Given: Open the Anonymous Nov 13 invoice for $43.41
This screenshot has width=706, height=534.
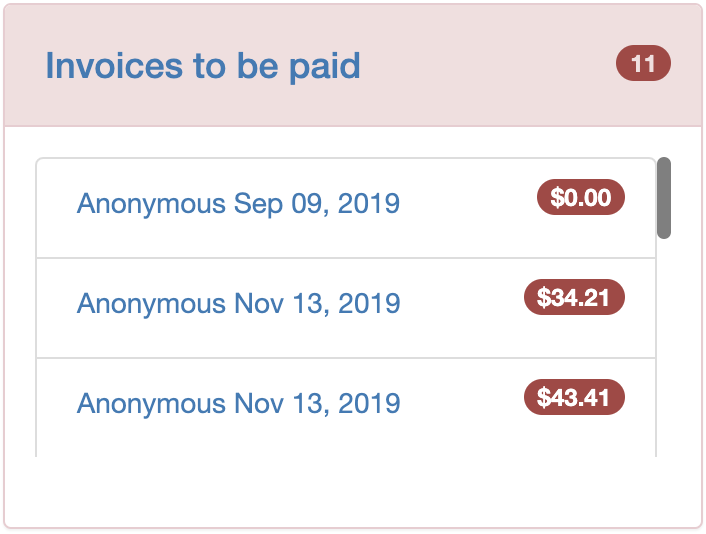Looking at the screenshot, I should click(238, 403).
